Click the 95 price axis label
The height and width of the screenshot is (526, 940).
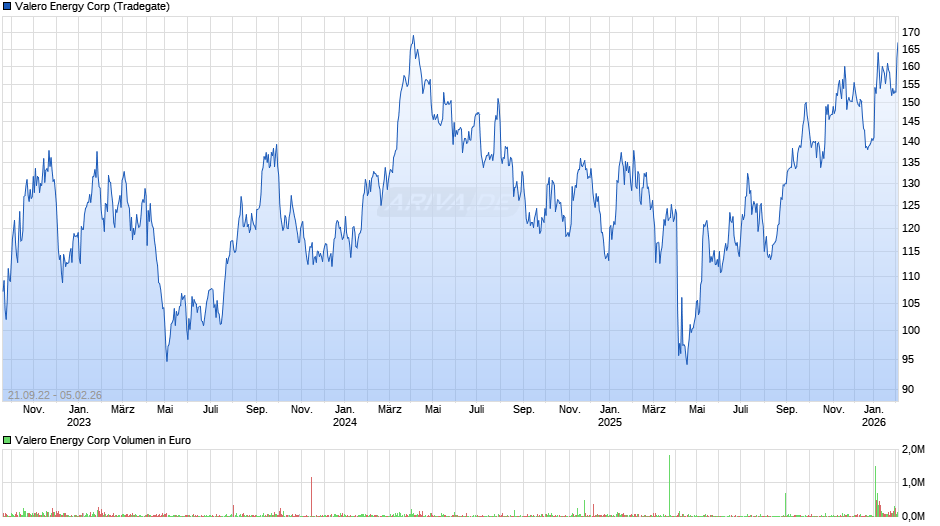click(x=908, y=359)
